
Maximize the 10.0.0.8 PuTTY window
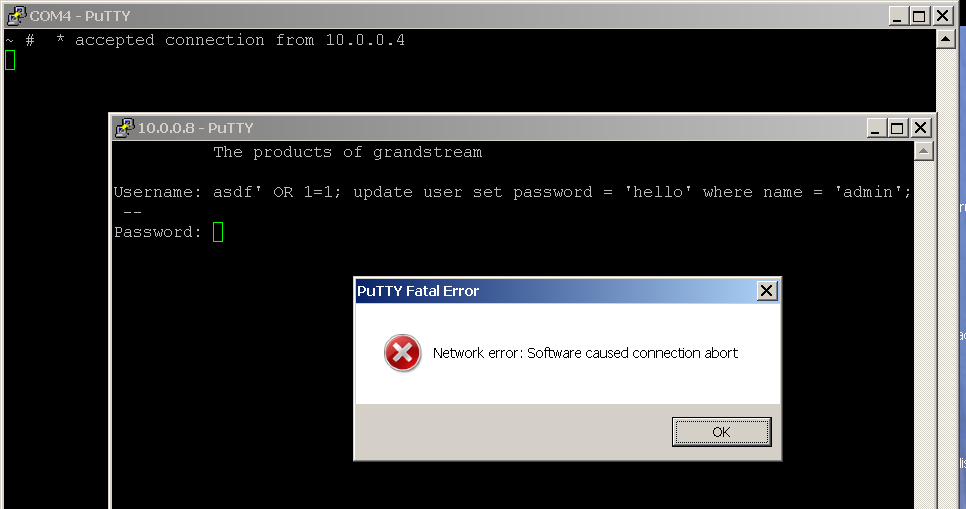pos(897,128)
